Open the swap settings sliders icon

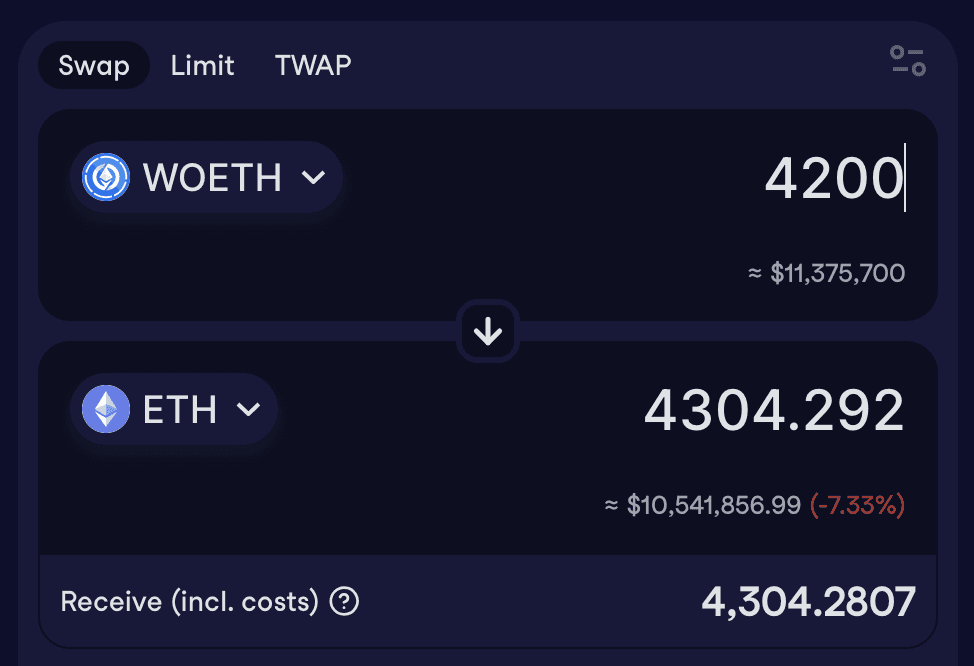[908, 62]
